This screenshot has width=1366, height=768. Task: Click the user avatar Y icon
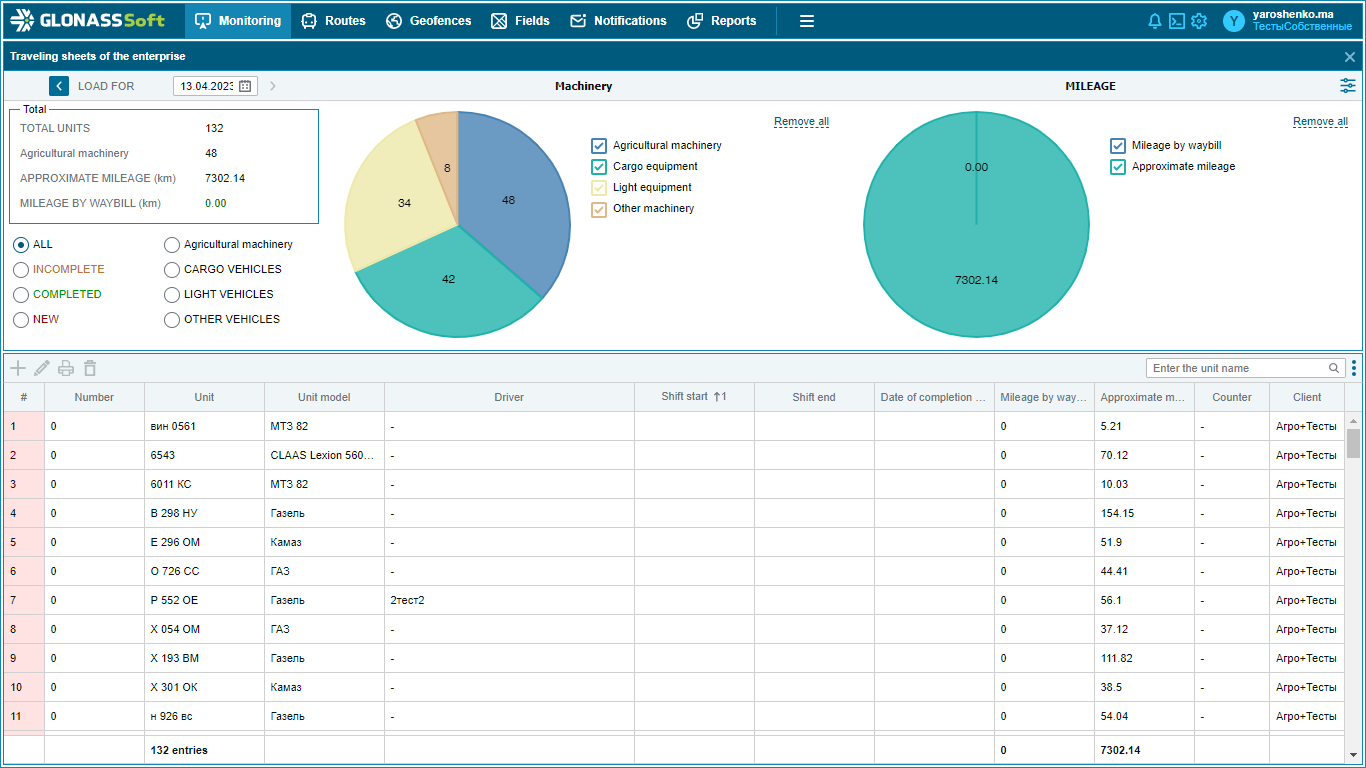tap(1235, 21)
